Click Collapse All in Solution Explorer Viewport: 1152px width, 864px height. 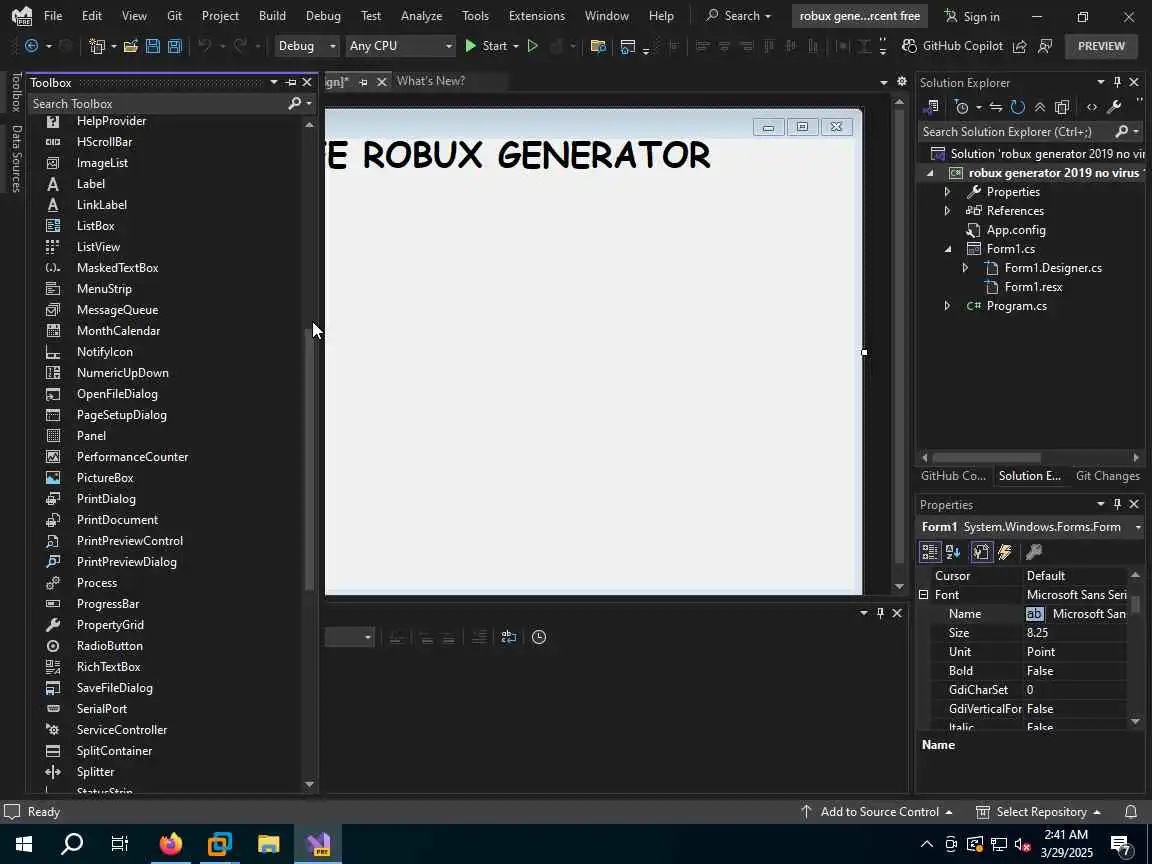pyautogui.click(x=1040, y=107)
